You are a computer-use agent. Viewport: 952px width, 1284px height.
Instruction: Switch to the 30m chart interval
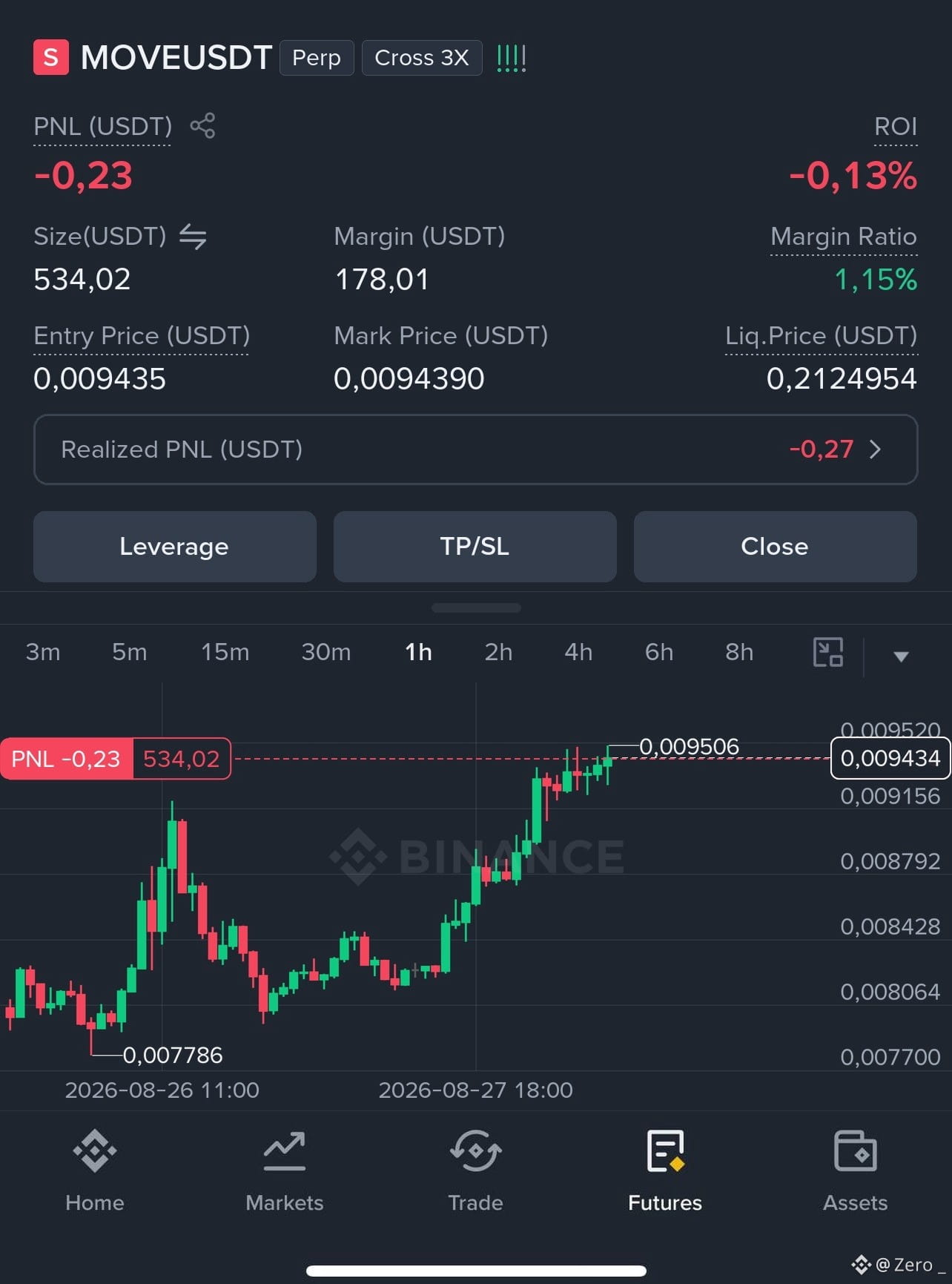tap(326, 652)
